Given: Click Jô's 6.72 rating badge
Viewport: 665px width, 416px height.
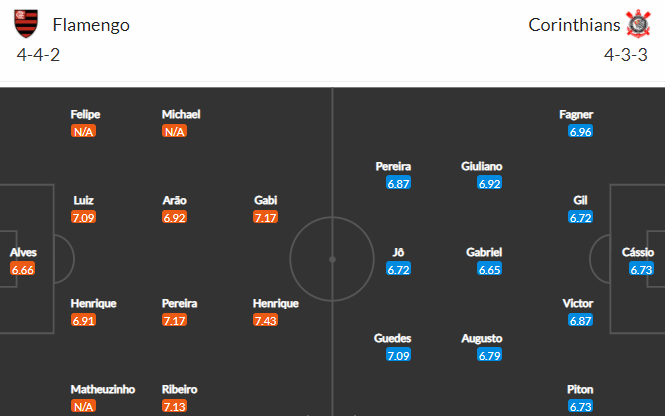Looking at the screenshot, I should [x=398, y=269].
